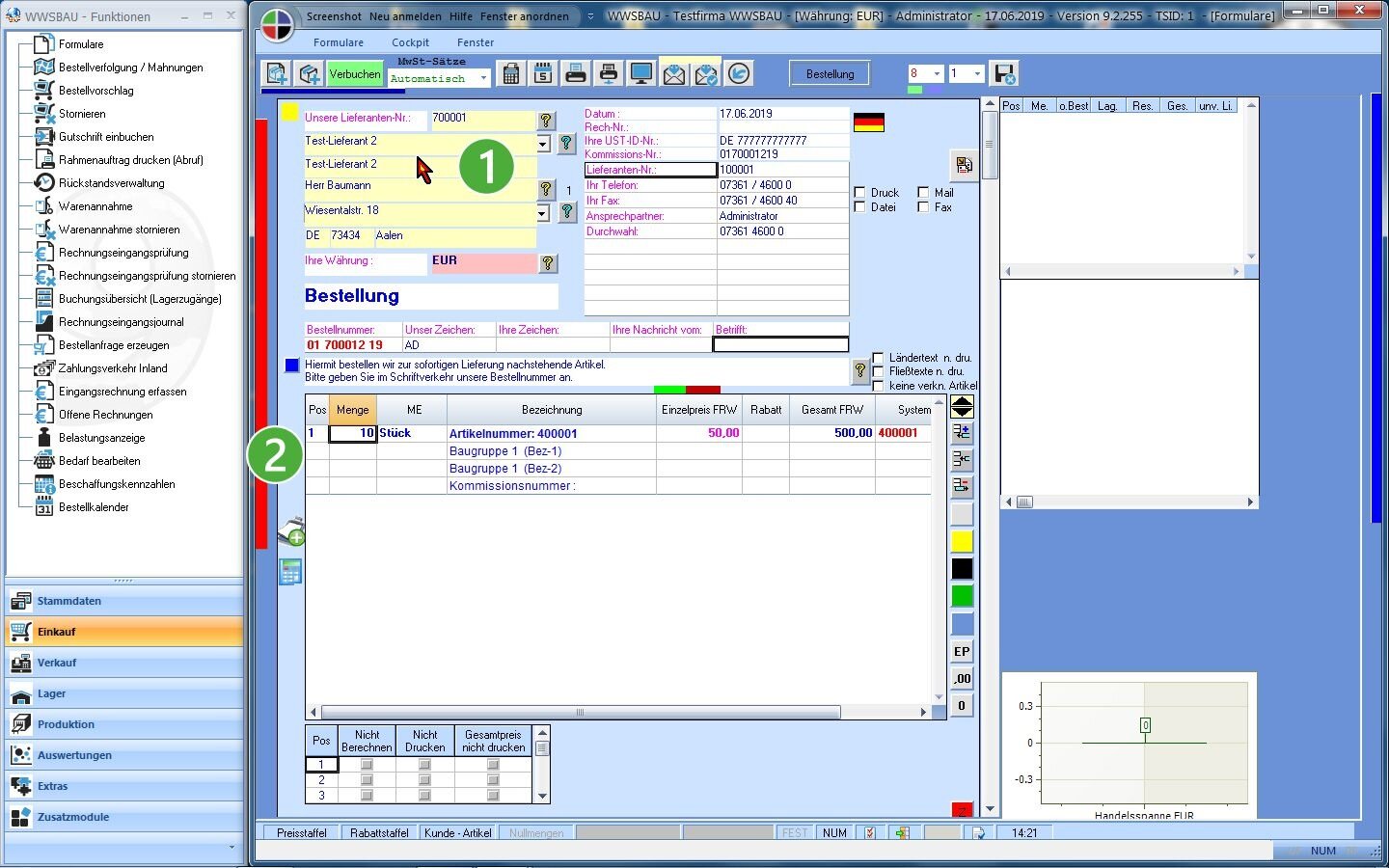Open the Auswertungen section in sidebar

pos(124,755)
